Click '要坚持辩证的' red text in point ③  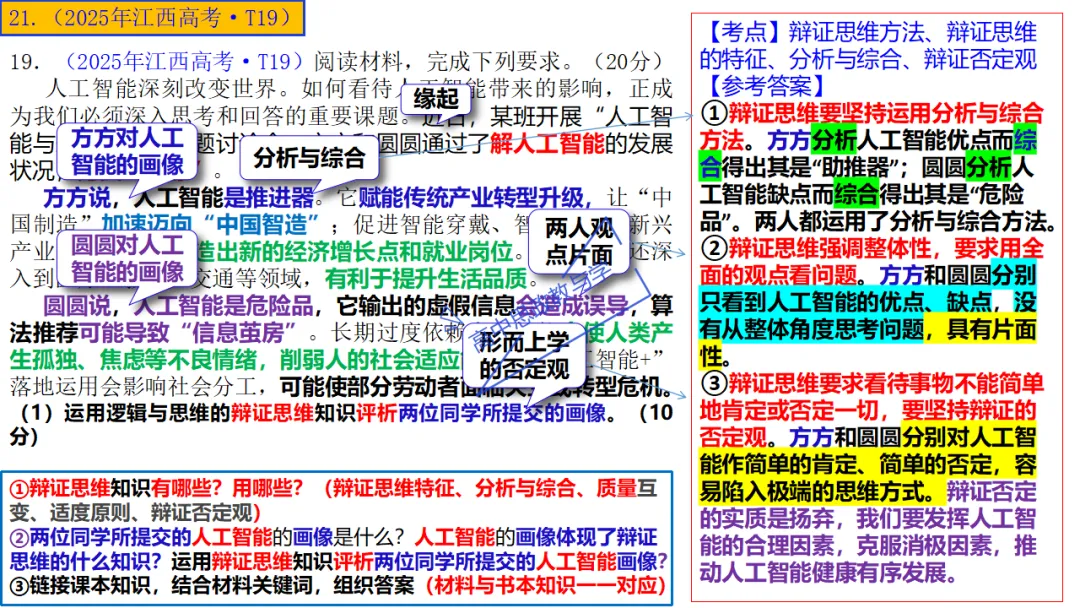click(968, 410)
